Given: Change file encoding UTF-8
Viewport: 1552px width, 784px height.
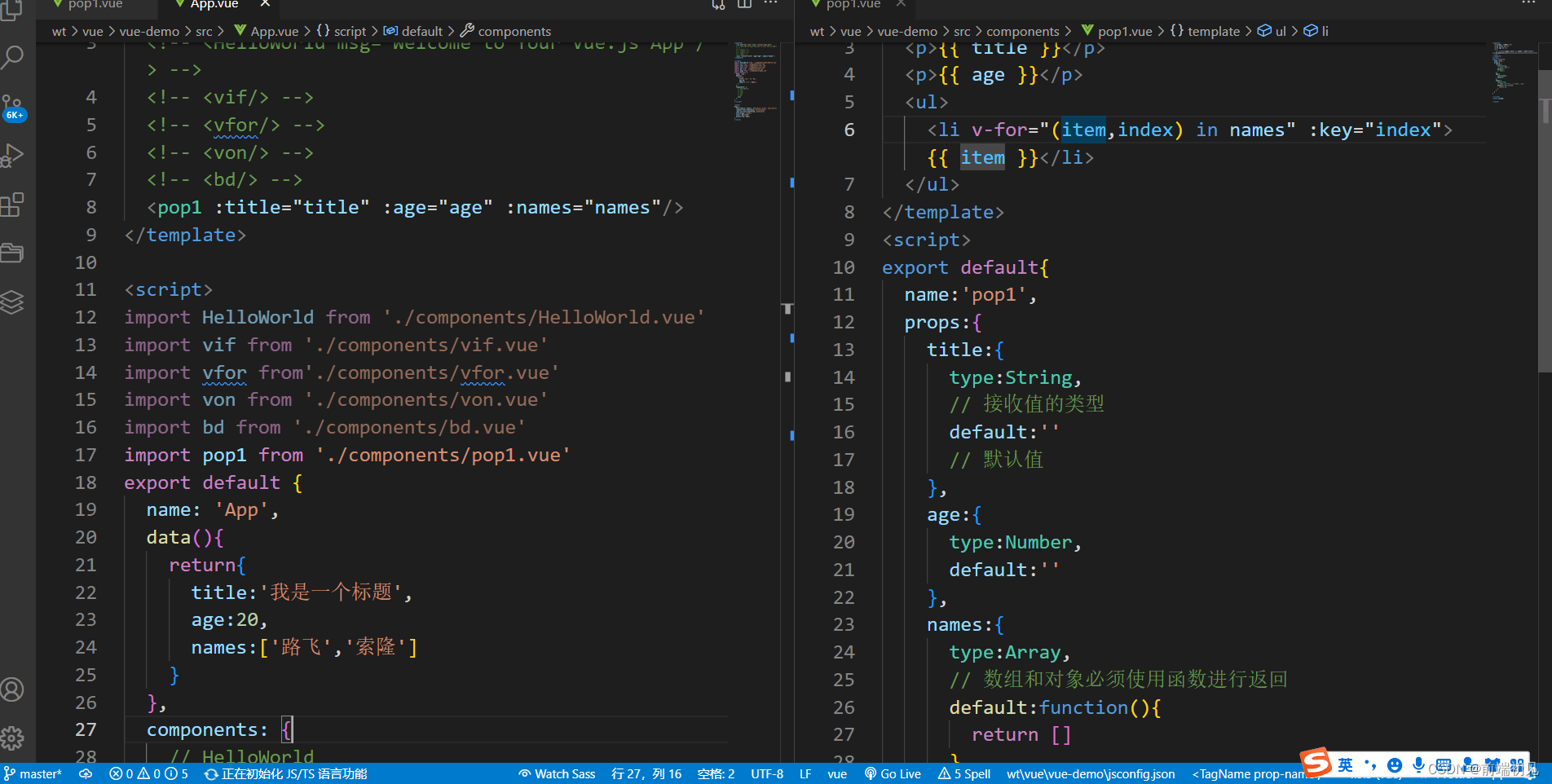Looking at the screenshot, I should point(767,773).
